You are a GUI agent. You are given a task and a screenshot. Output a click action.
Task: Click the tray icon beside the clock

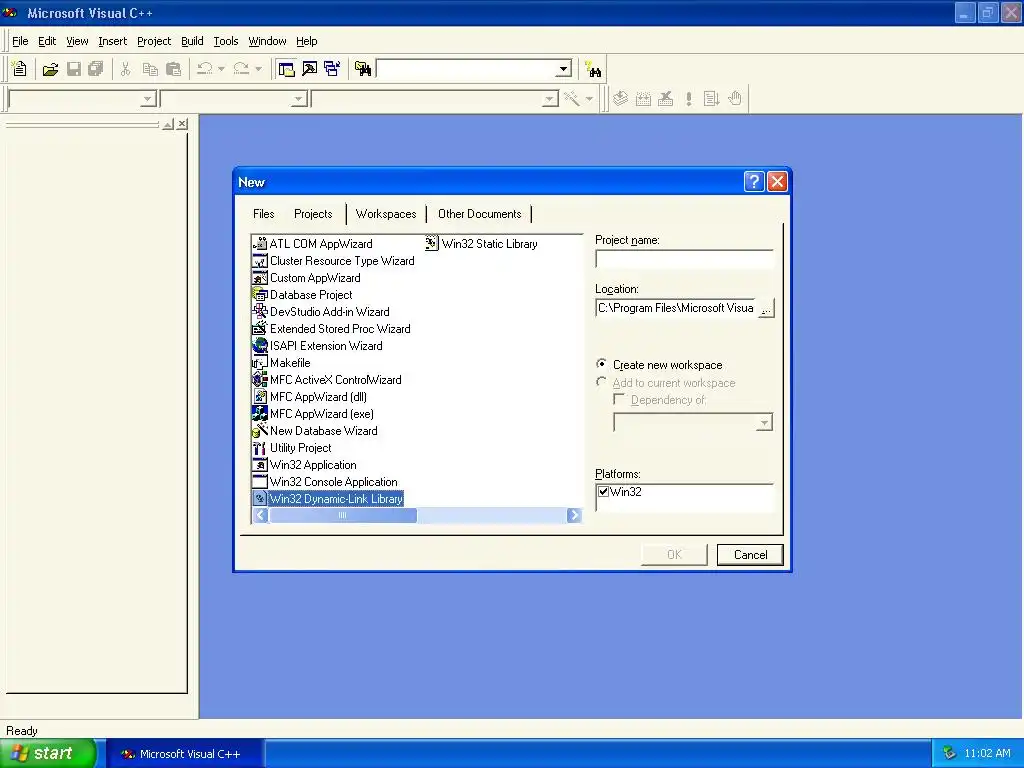pyautogui.click(x=950, y=753)
